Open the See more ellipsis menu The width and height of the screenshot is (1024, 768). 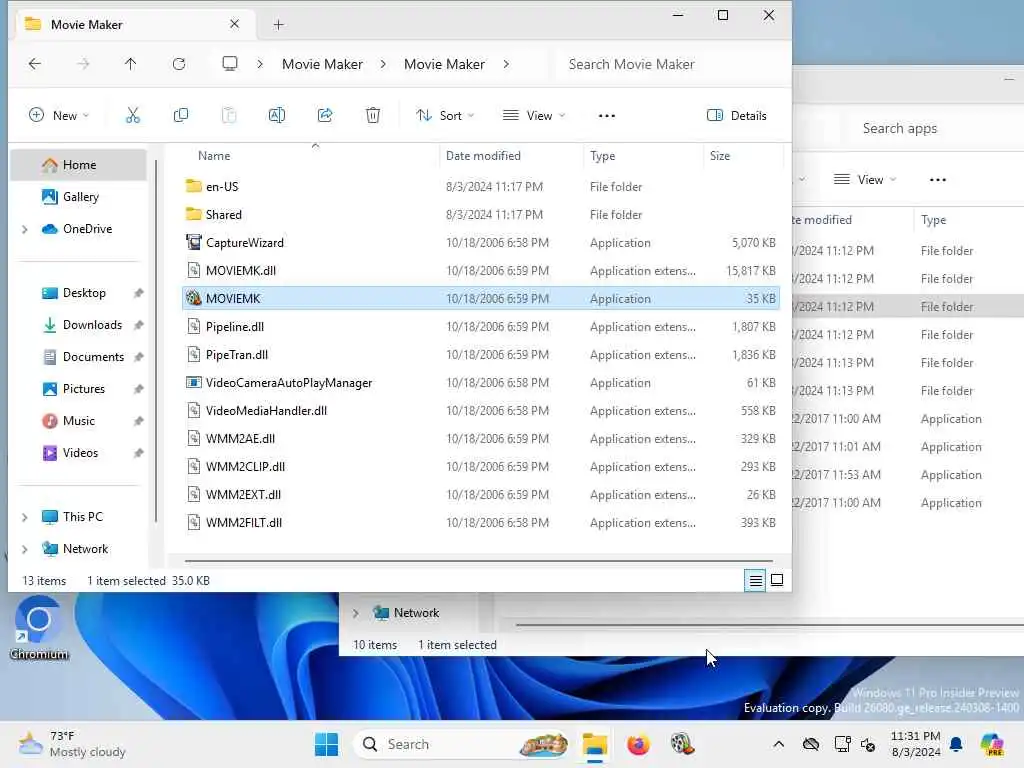coord(607,116)
